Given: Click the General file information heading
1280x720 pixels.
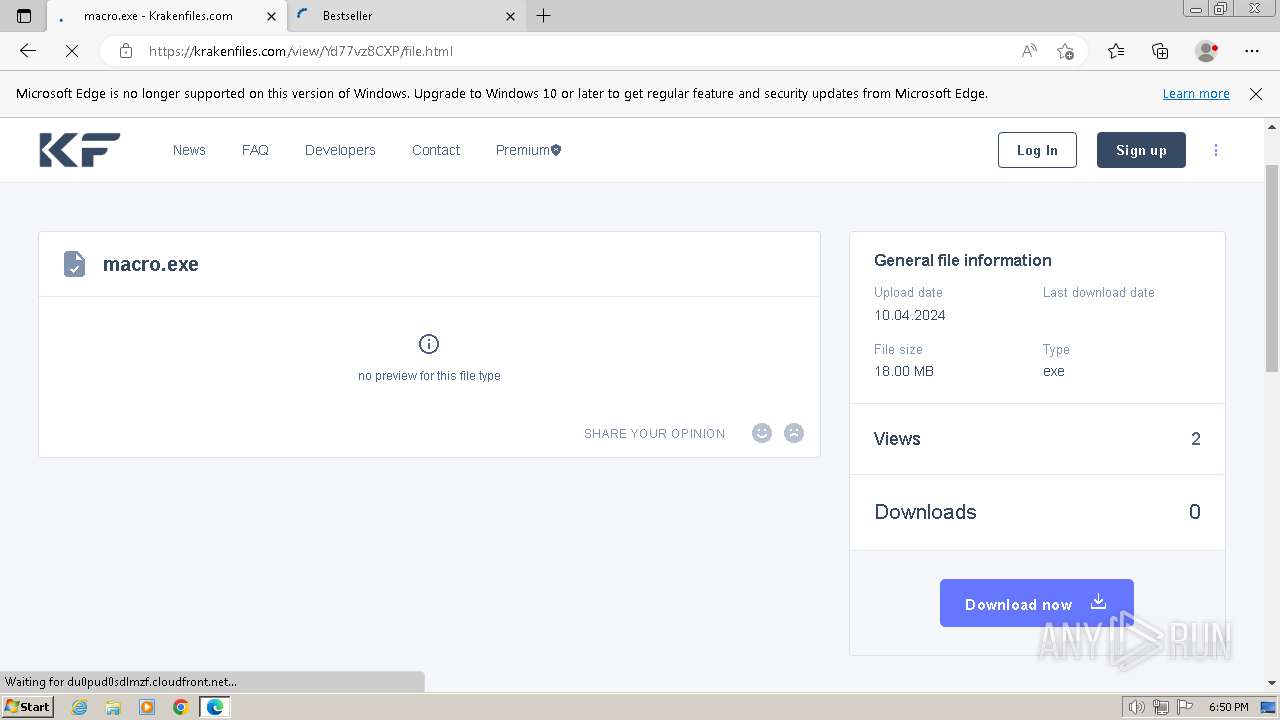Looking at the screenshot, I should [x=963, y=260].
